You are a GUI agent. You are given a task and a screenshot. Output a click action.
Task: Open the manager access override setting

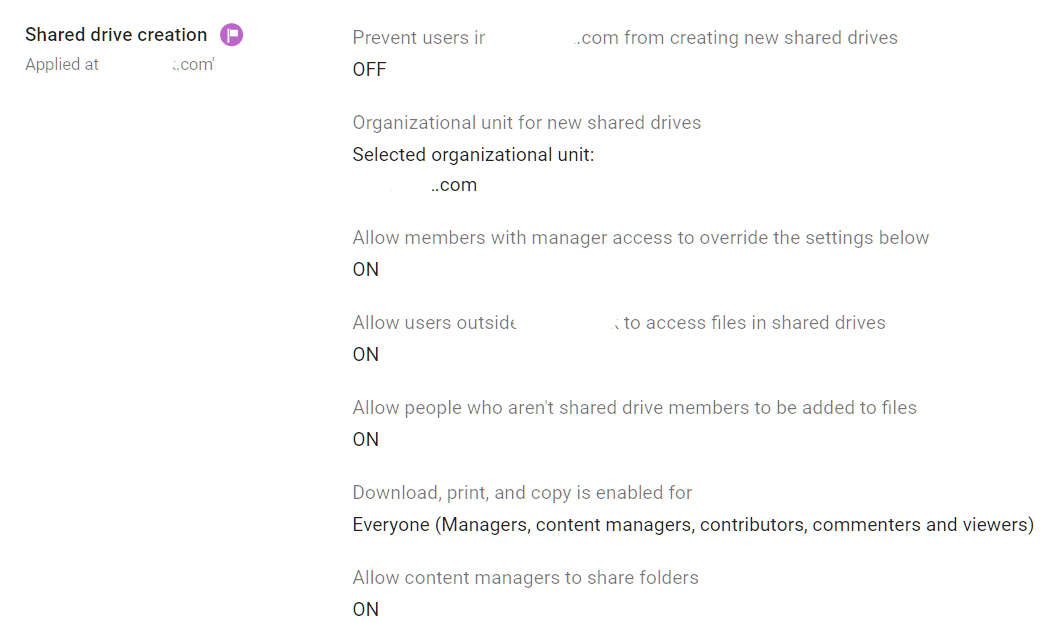[x=640, y=237]
